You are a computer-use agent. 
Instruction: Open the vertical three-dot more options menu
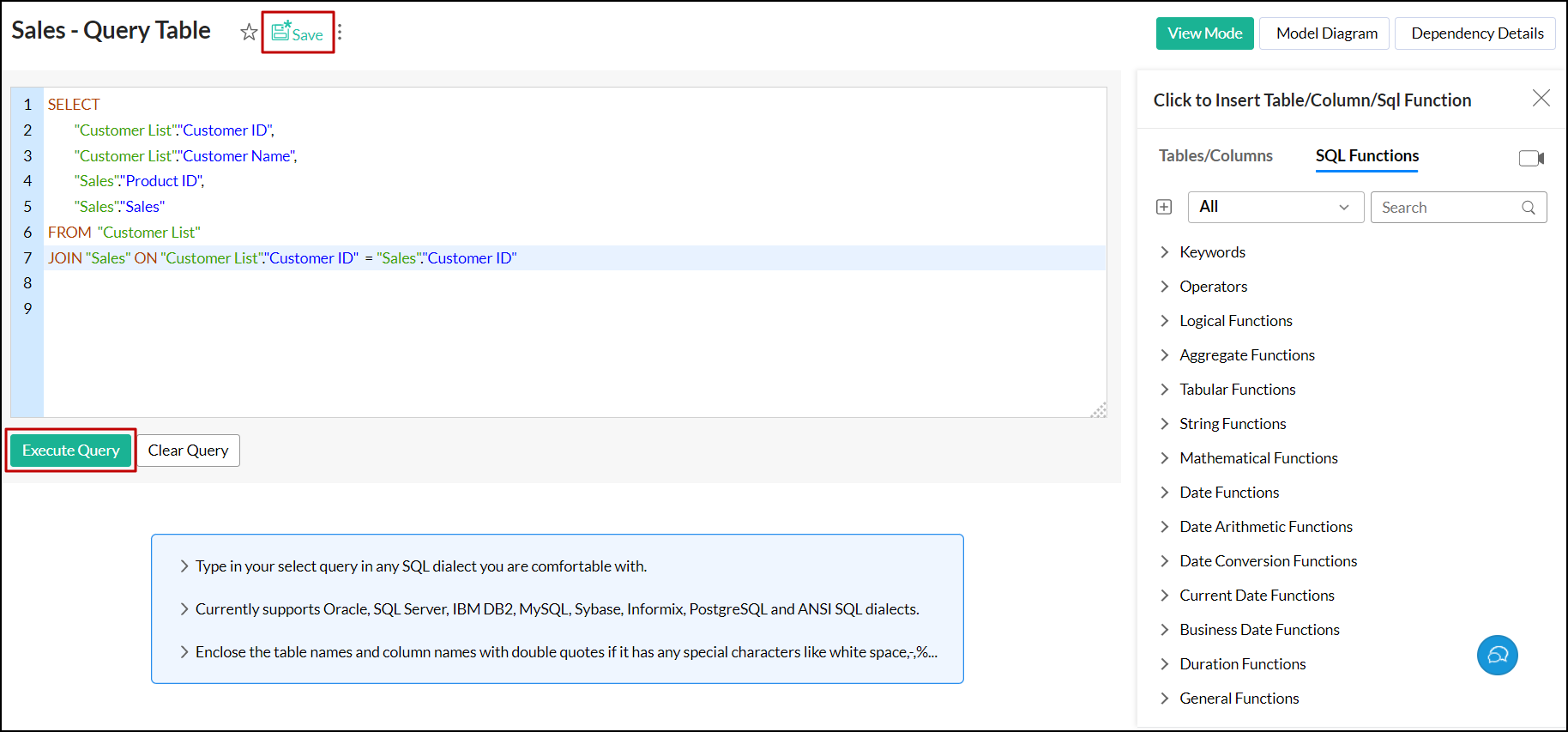click(340, 33)
